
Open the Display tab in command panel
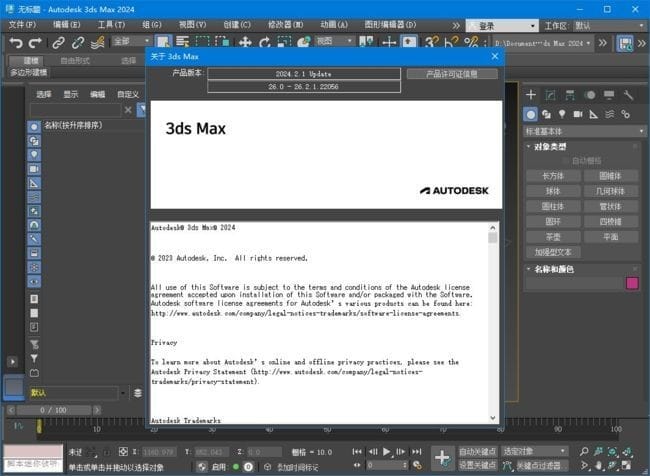click(609, 95)
